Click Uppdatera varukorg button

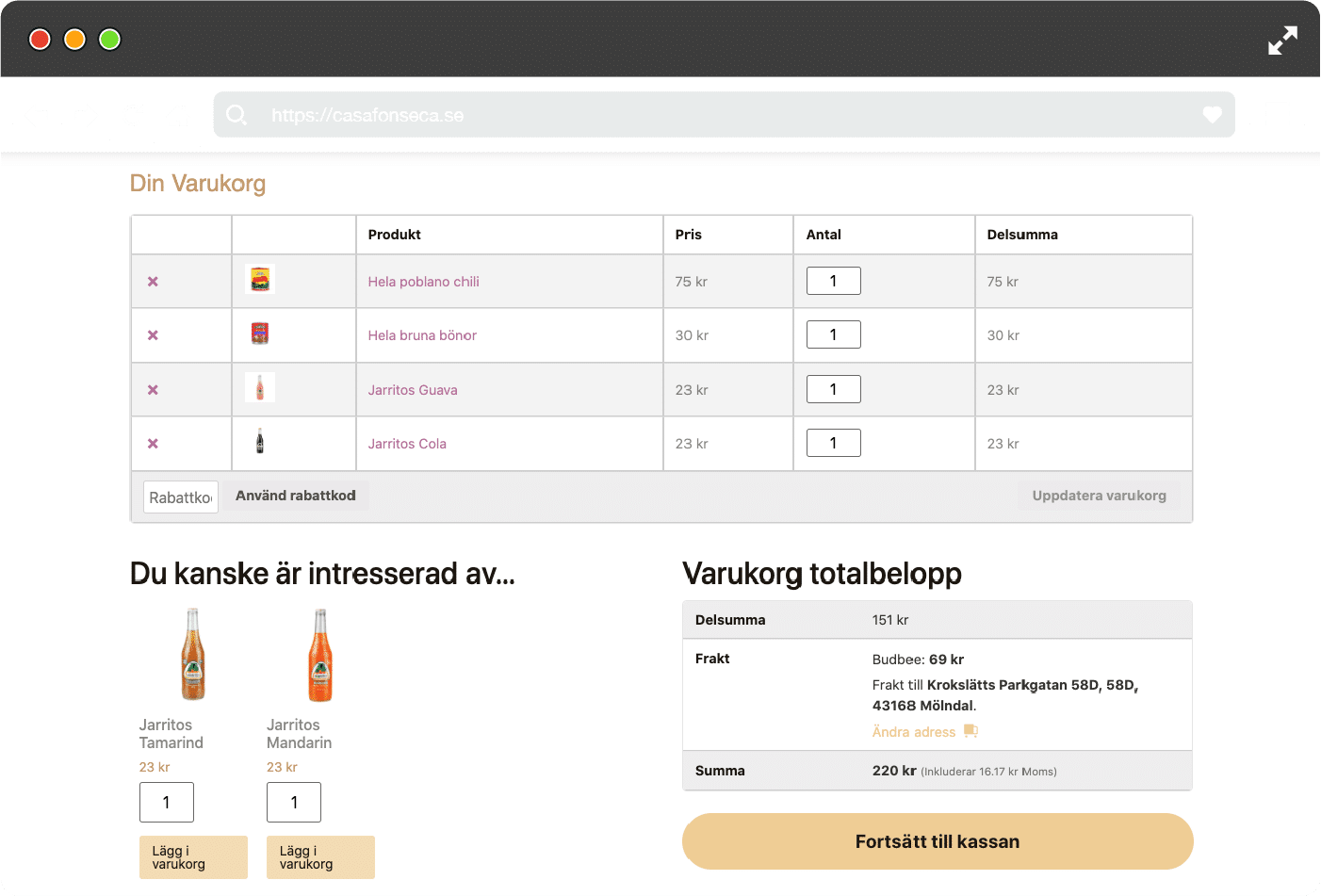1099,496
